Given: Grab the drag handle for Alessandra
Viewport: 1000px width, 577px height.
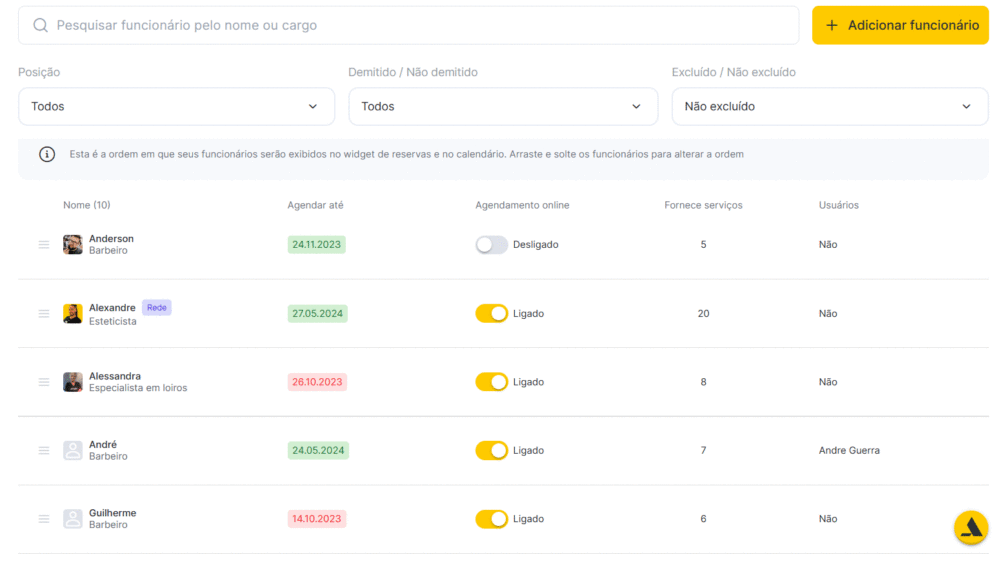Looking at the screenshot, I should pyautogui.click(x=44, y=382).
